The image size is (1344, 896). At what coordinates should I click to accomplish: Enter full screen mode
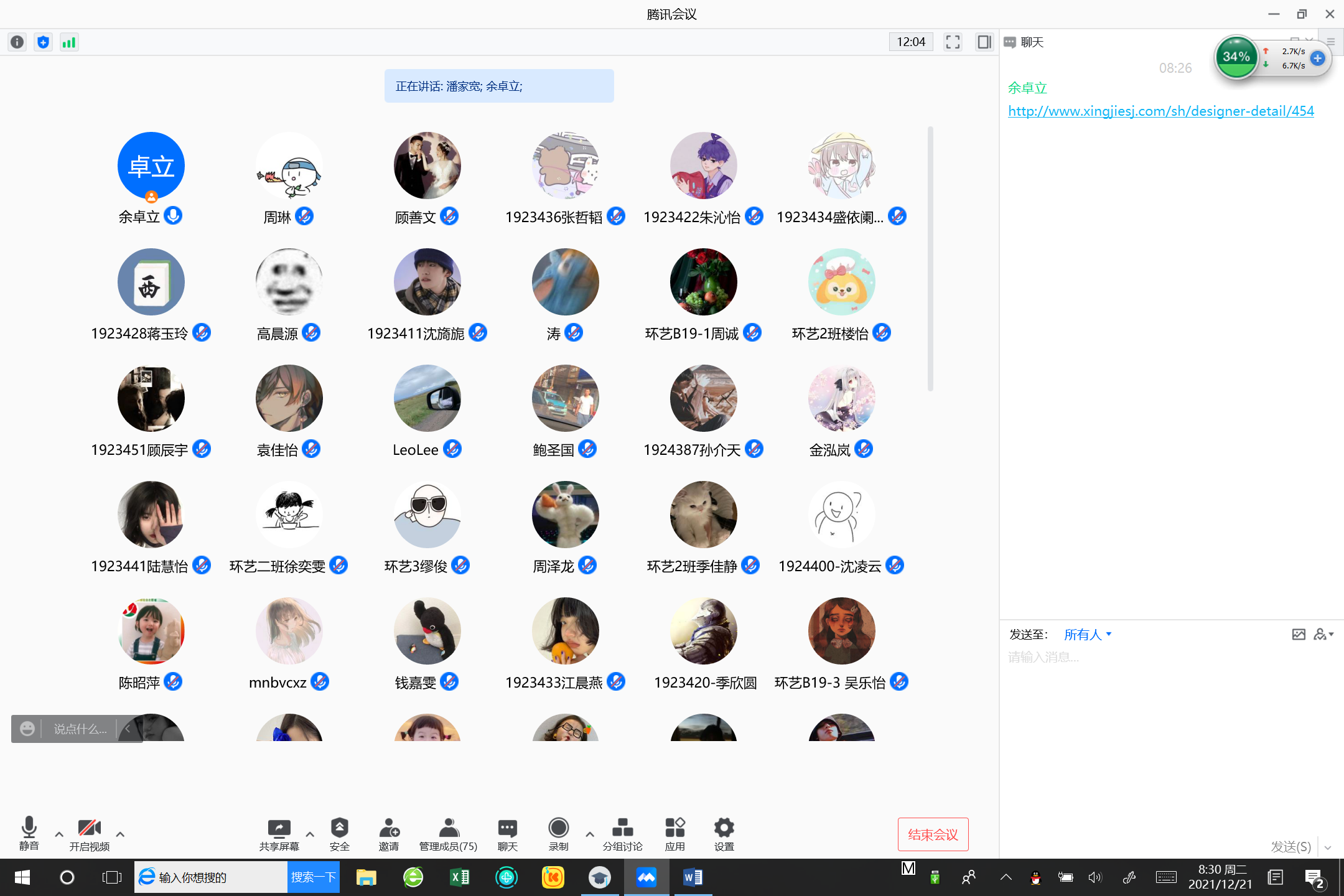coord(953,42)
